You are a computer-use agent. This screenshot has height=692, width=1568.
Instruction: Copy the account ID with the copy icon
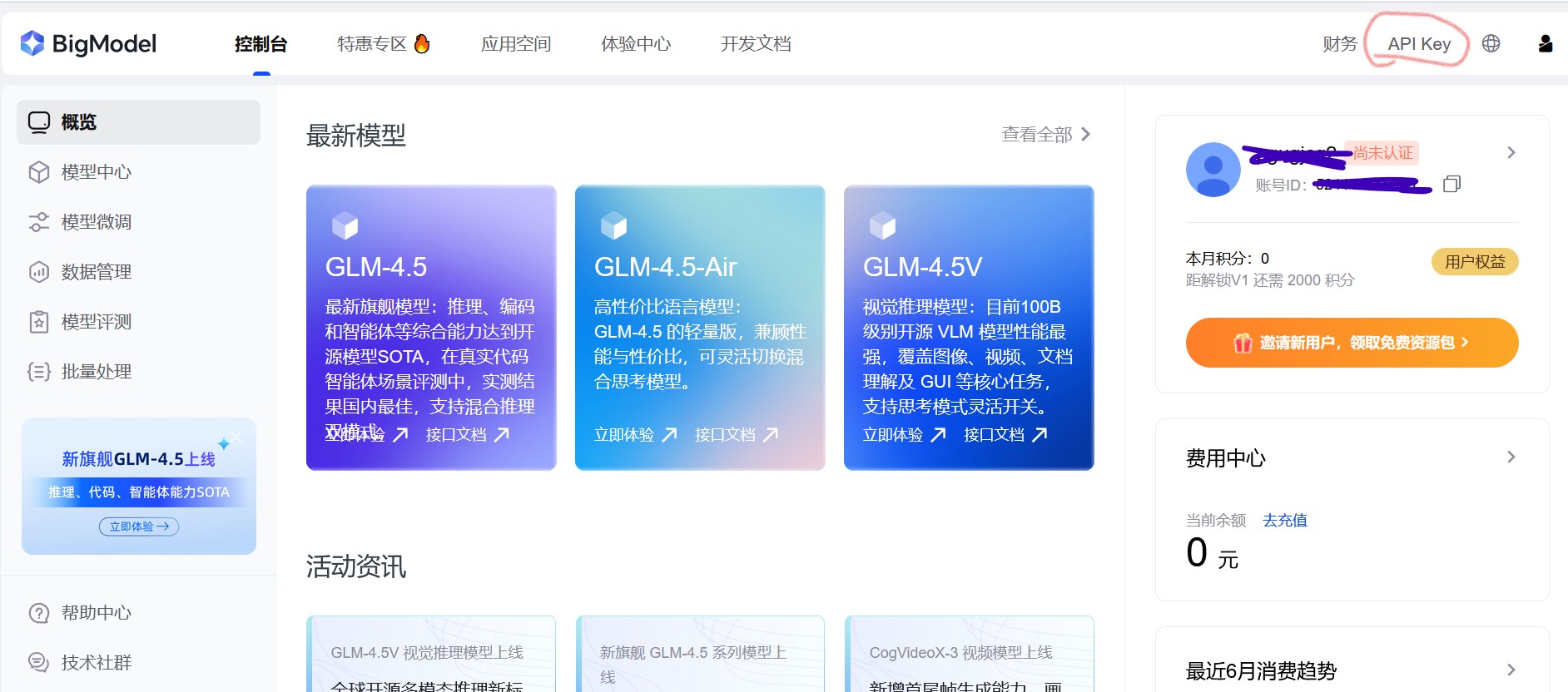click(x=1451, y=184)
